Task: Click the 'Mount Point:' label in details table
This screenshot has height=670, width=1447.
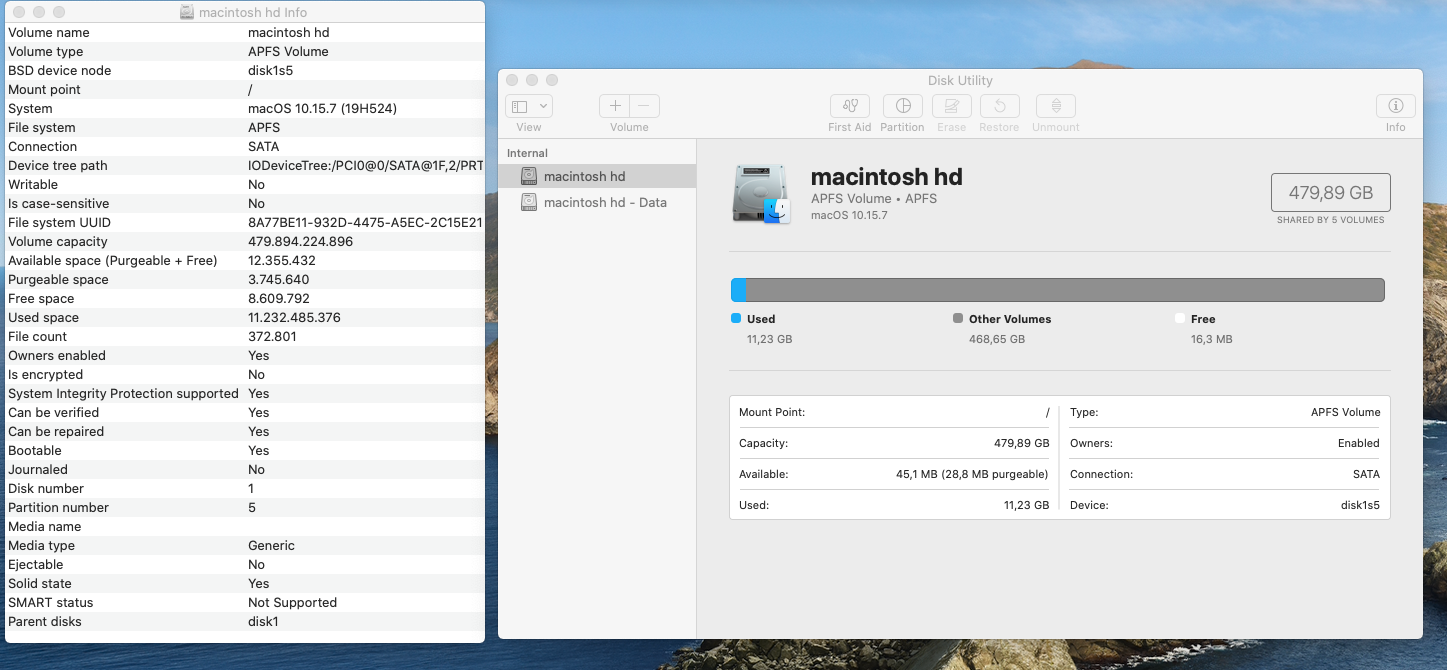Action: [x=772, y=412]
